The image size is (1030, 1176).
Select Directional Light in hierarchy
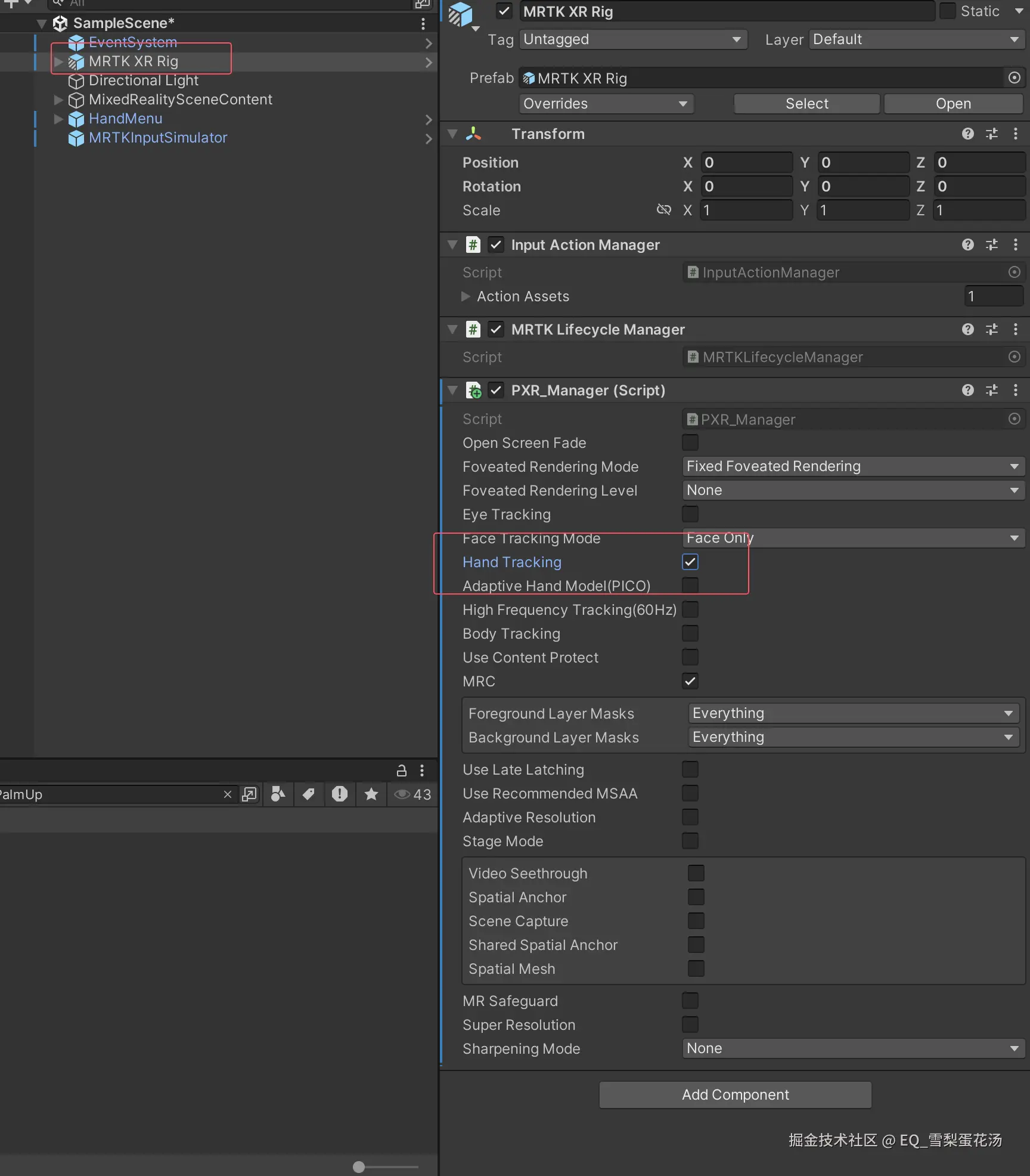[x=143, y=81]
